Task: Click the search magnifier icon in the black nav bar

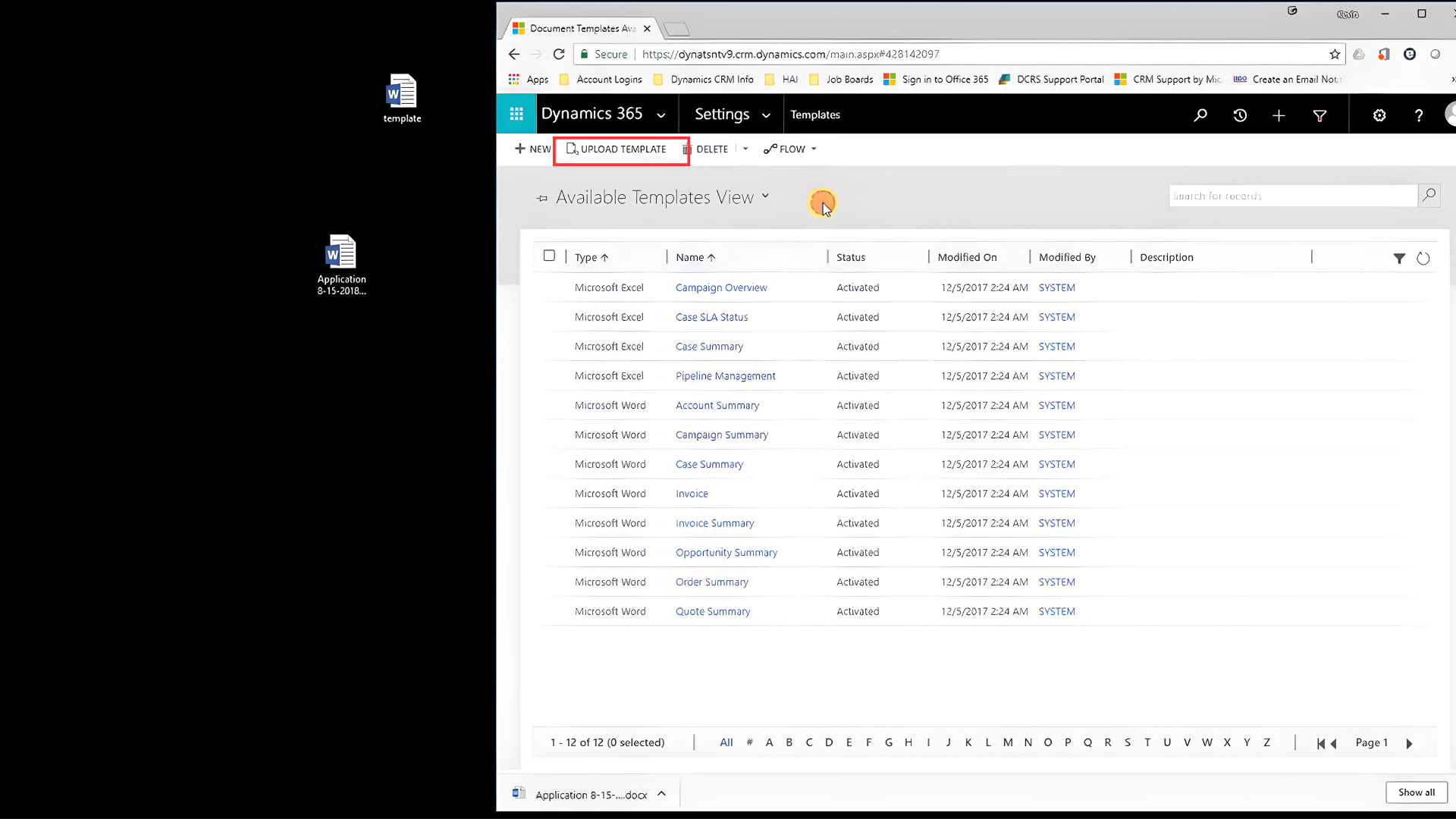Action: [1200, 115]
